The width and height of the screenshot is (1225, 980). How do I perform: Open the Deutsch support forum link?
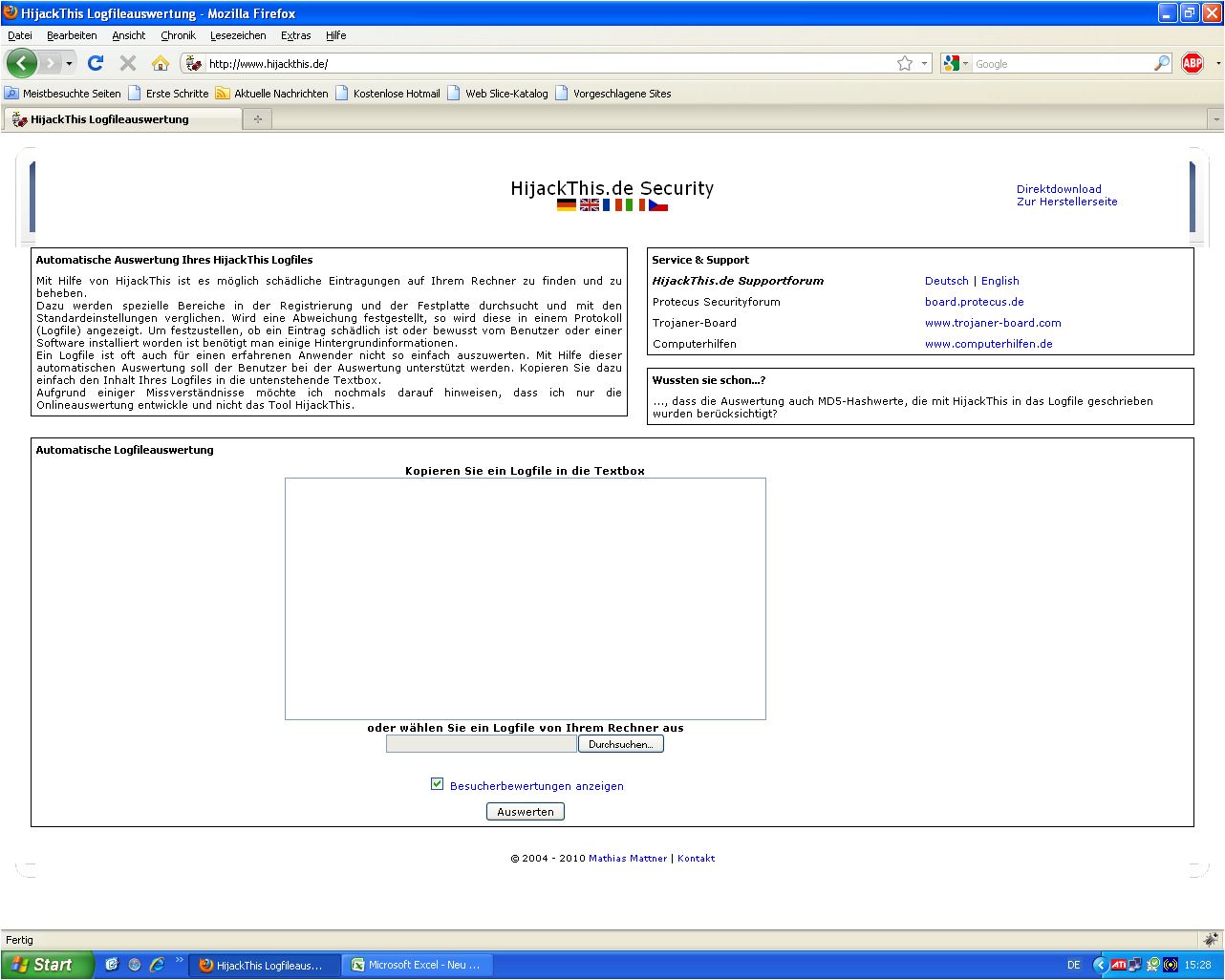pyautogui.click(x=946, y=281)
